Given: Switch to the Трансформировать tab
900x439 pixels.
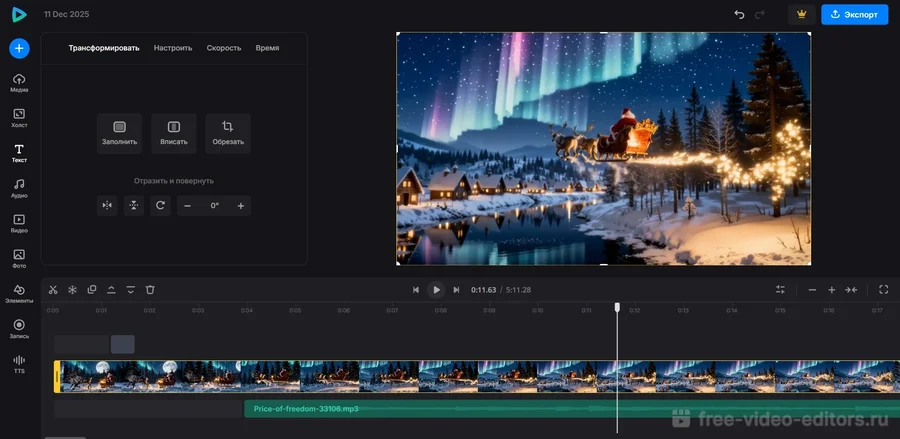Looking at the screenshot, I should 104,48.
